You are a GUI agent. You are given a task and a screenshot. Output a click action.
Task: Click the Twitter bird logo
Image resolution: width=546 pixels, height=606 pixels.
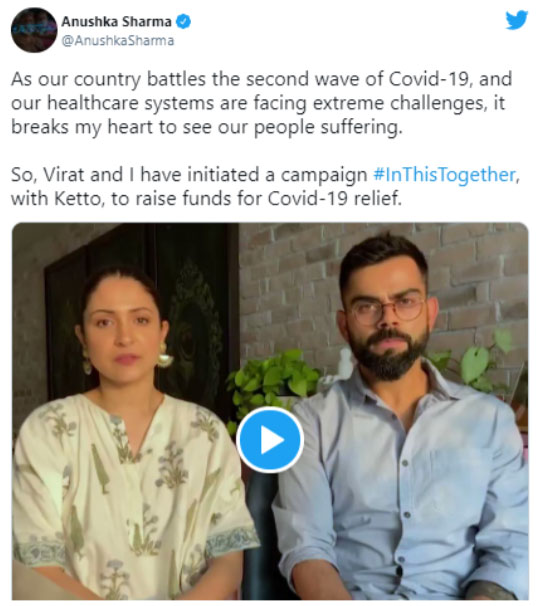[x=517, y=20]
